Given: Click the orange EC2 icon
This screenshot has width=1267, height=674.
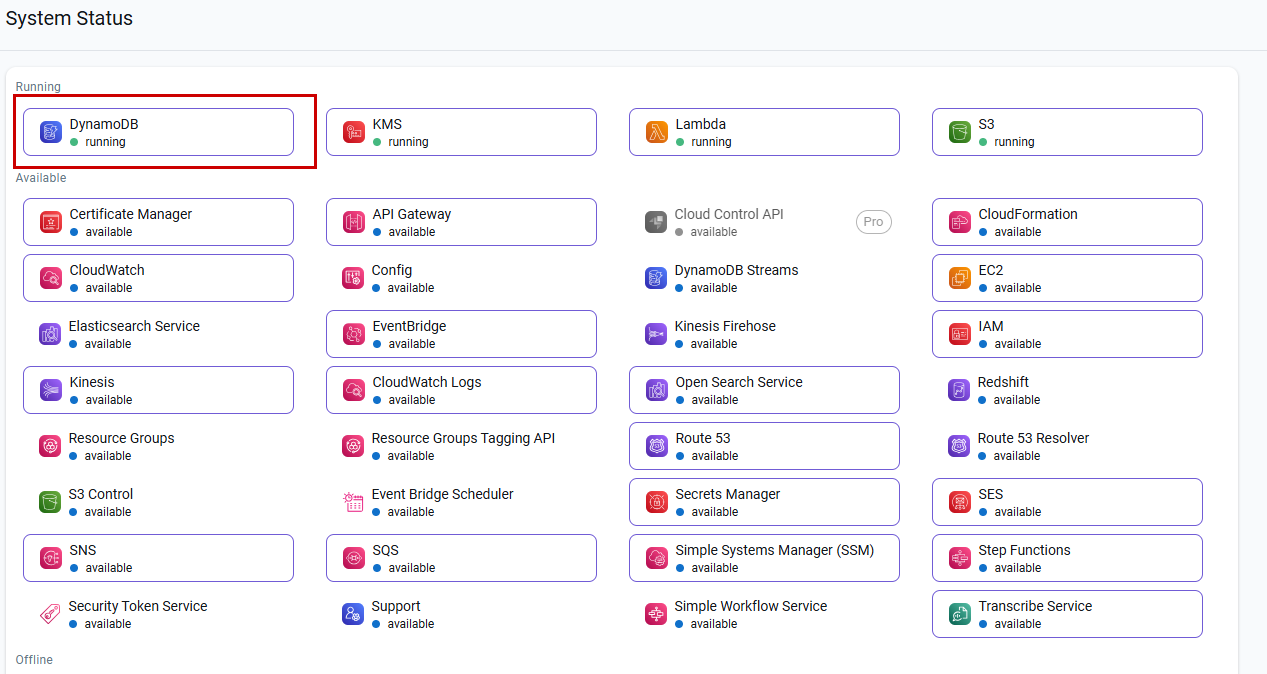Looking at the screenshot, I should (960, 278).
